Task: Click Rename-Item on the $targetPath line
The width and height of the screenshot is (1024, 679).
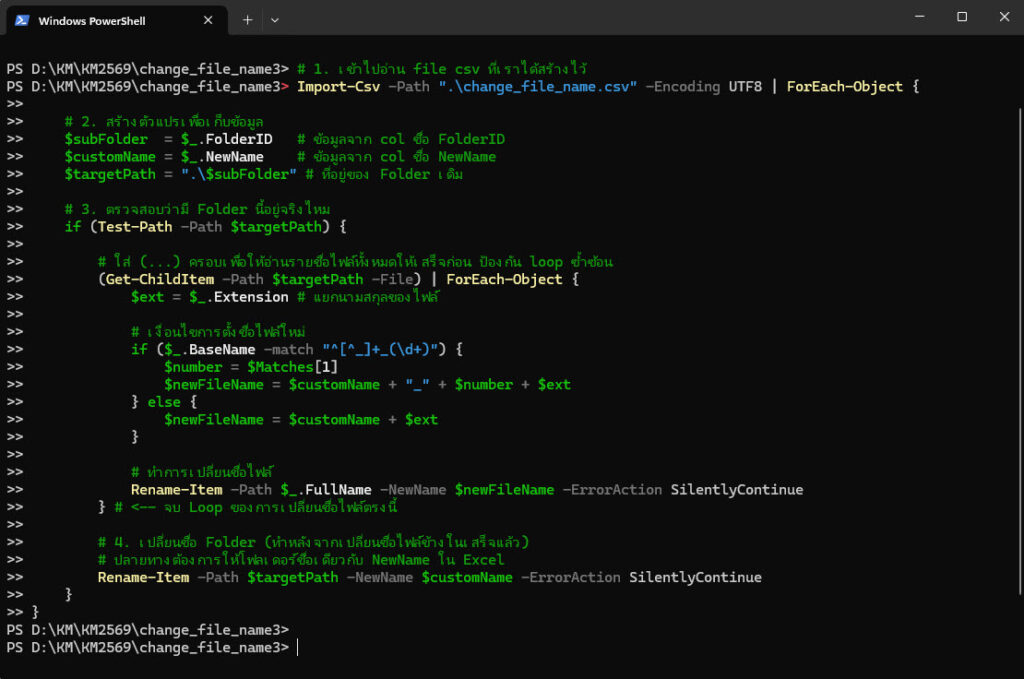Action: coord(143,577)
